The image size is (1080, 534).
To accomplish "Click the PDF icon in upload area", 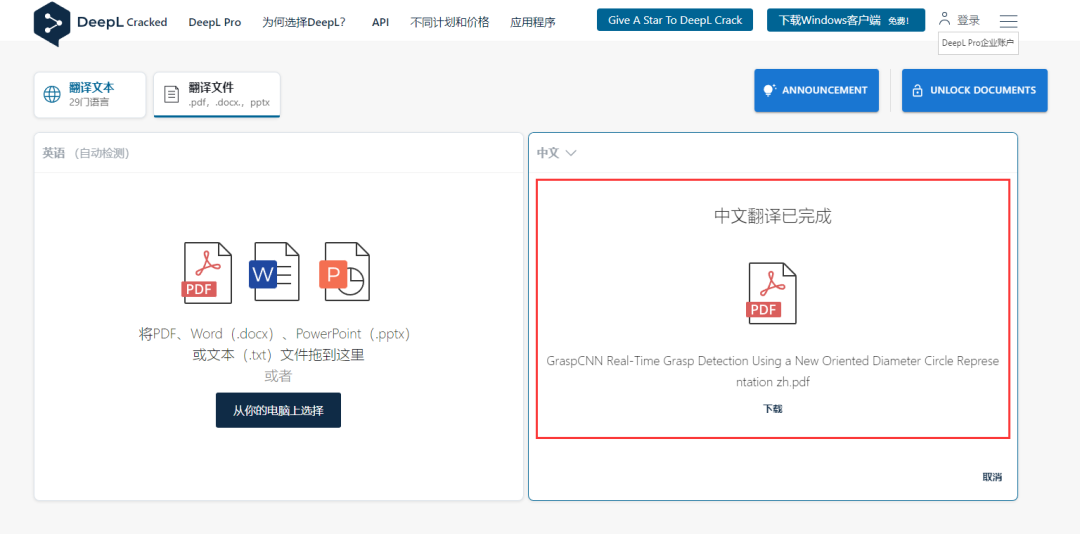I will (x=207, y=272).
